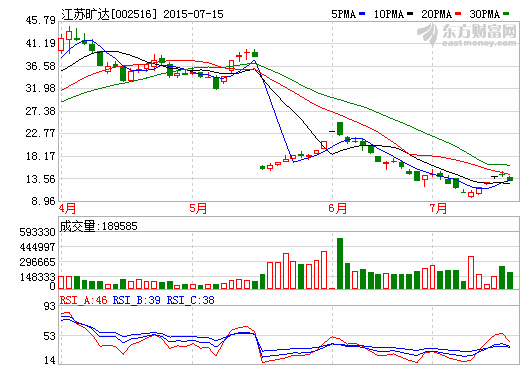Click the 成交量:189585 volume label

[99, 226]
